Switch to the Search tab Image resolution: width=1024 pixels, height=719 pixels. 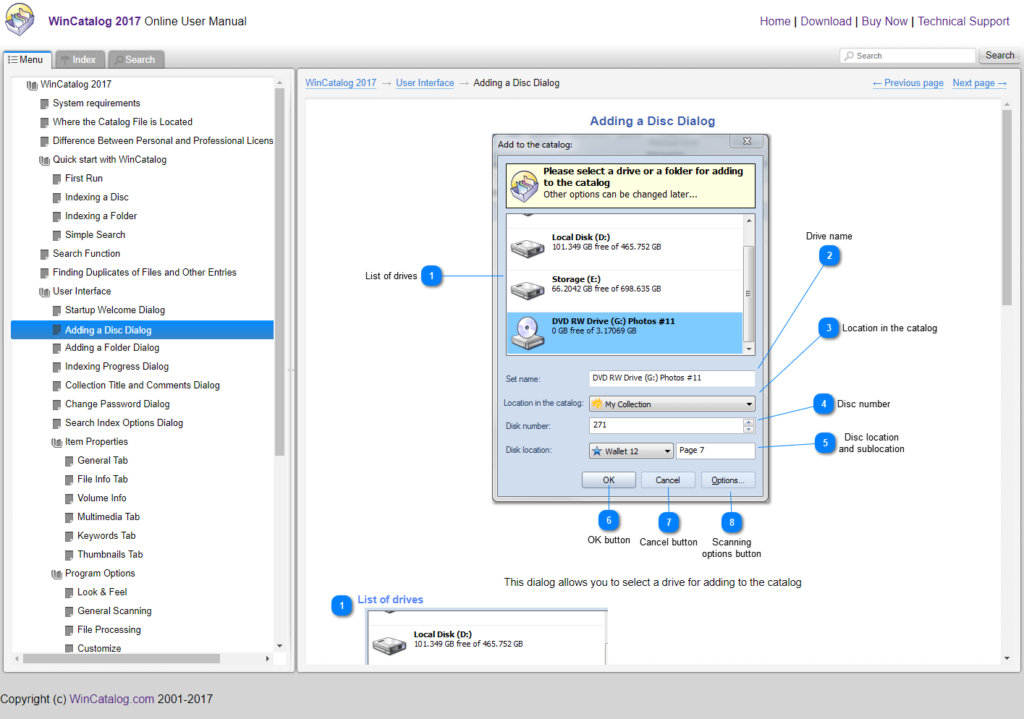pyautogui.click(x=135, y=59)
